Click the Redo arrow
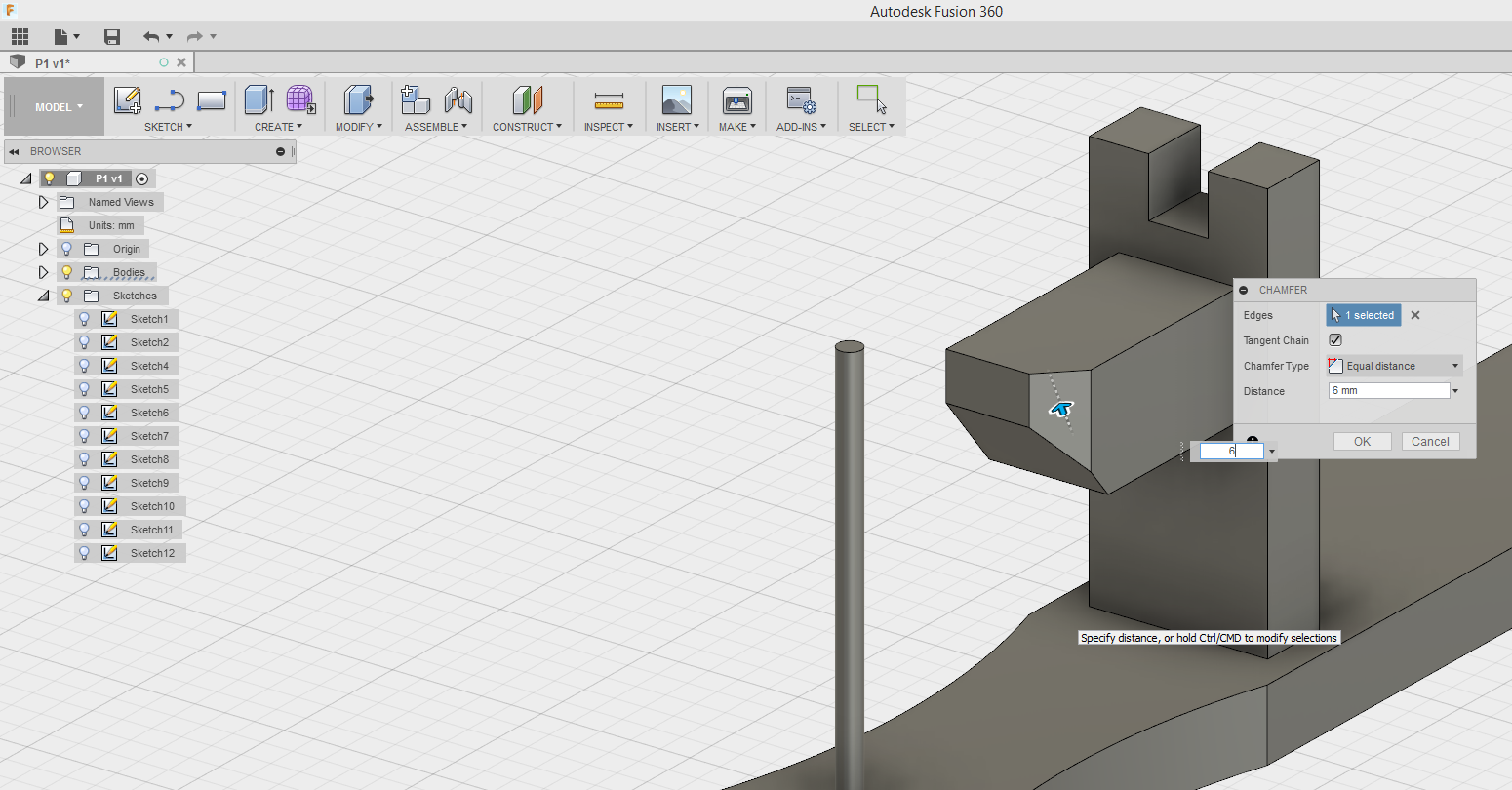This screenshot has height=790, width=1512. pyautogui.click(x=194, y=37)
